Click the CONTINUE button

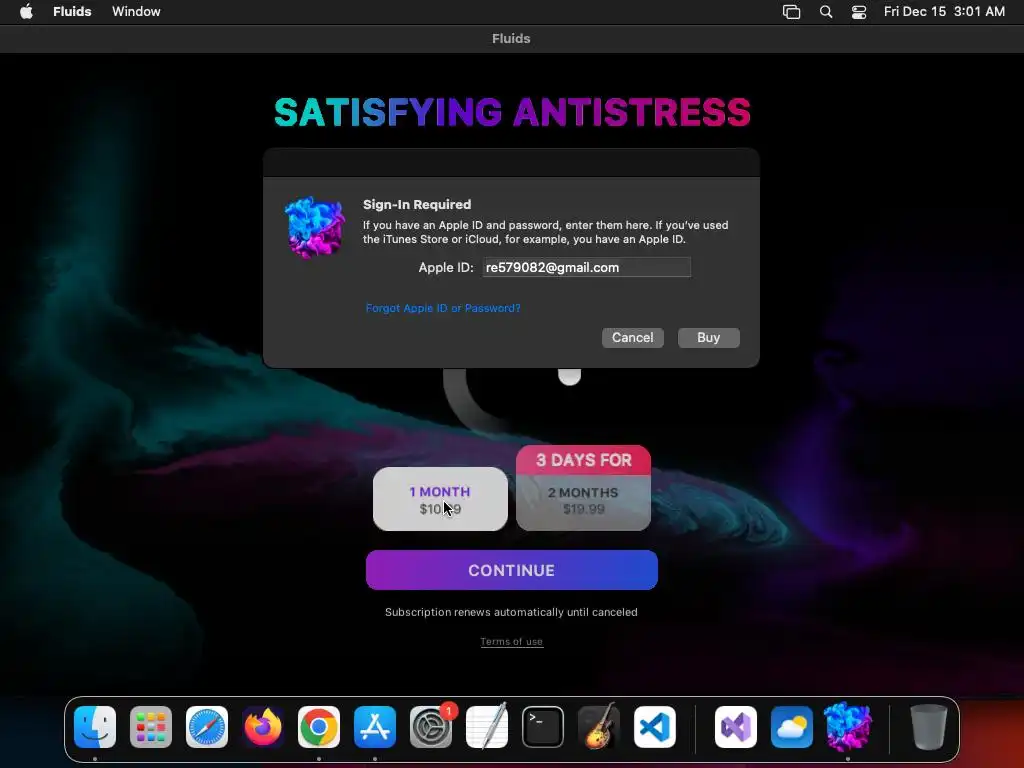click(x=511, y=570)
